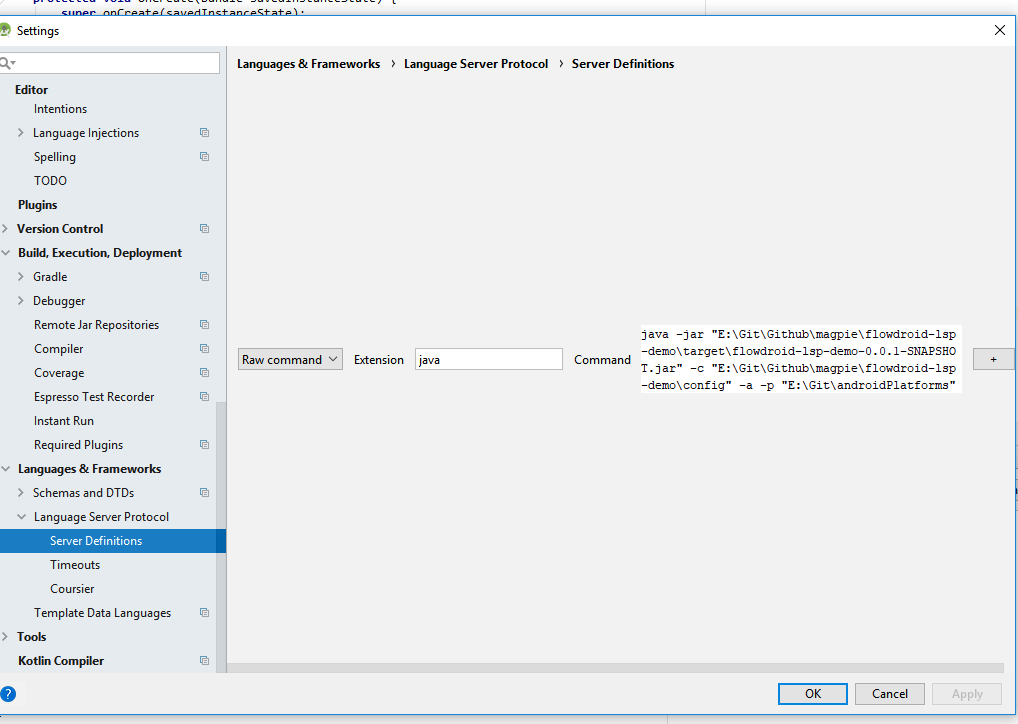This screenshot has height=724, width=1018.
Task: Open Kotlin Compiler settings
Action: pos(61,661)
